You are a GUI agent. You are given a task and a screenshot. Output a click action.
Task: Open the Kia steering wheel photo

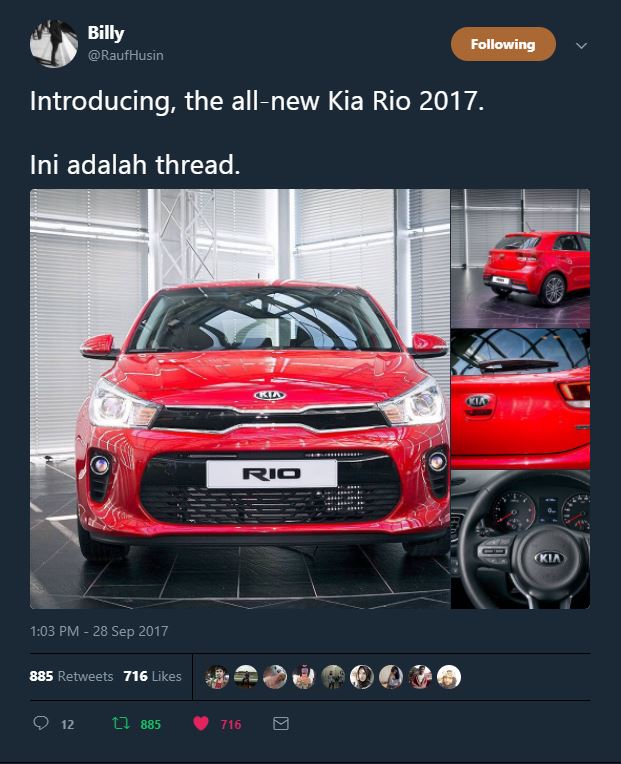point(520,539)
